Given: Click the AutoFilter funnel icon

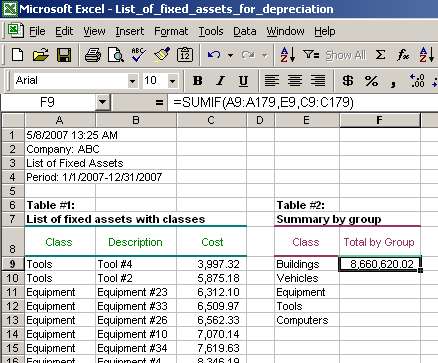Looking at the screenshot, I should pyautogui.click(x=311, y=54).
